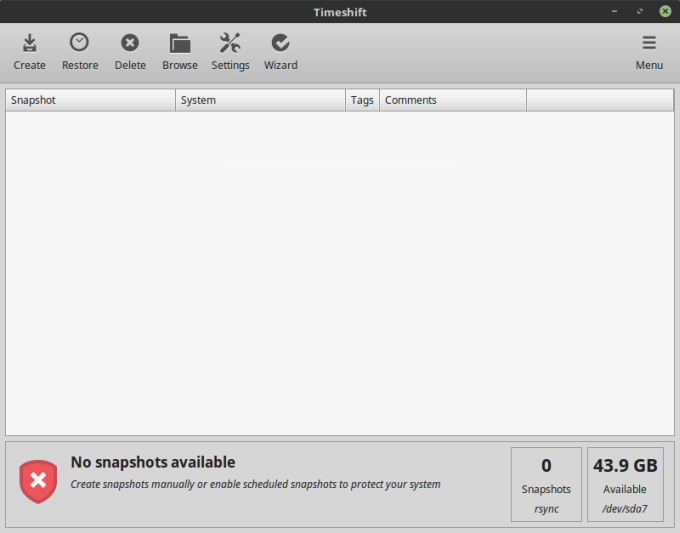Viewport: 680px width, 533px height.
Task: Click the Tags column header
Action: pos(362,100)
